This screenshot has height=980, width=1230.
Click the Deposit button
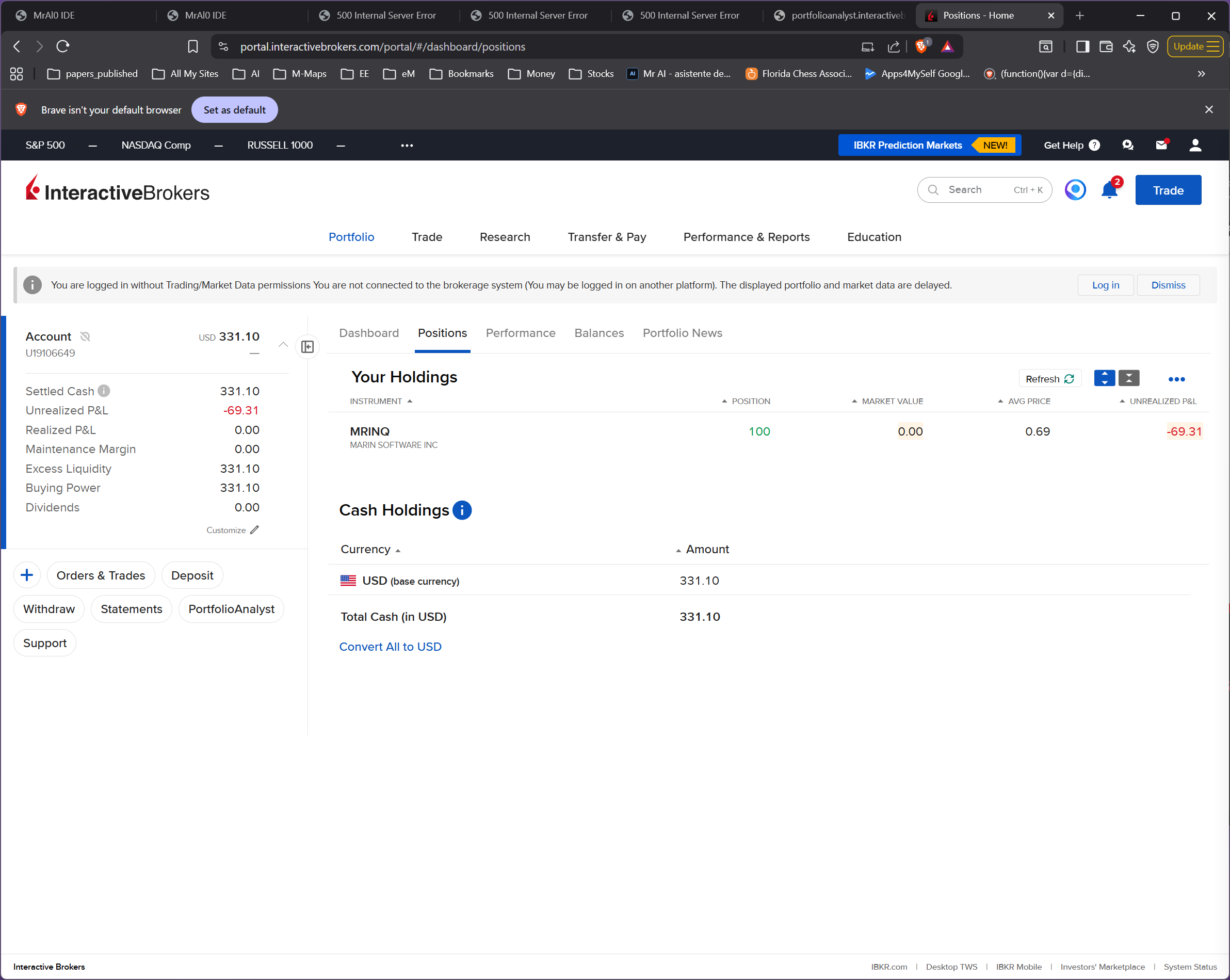click(192, 575)
